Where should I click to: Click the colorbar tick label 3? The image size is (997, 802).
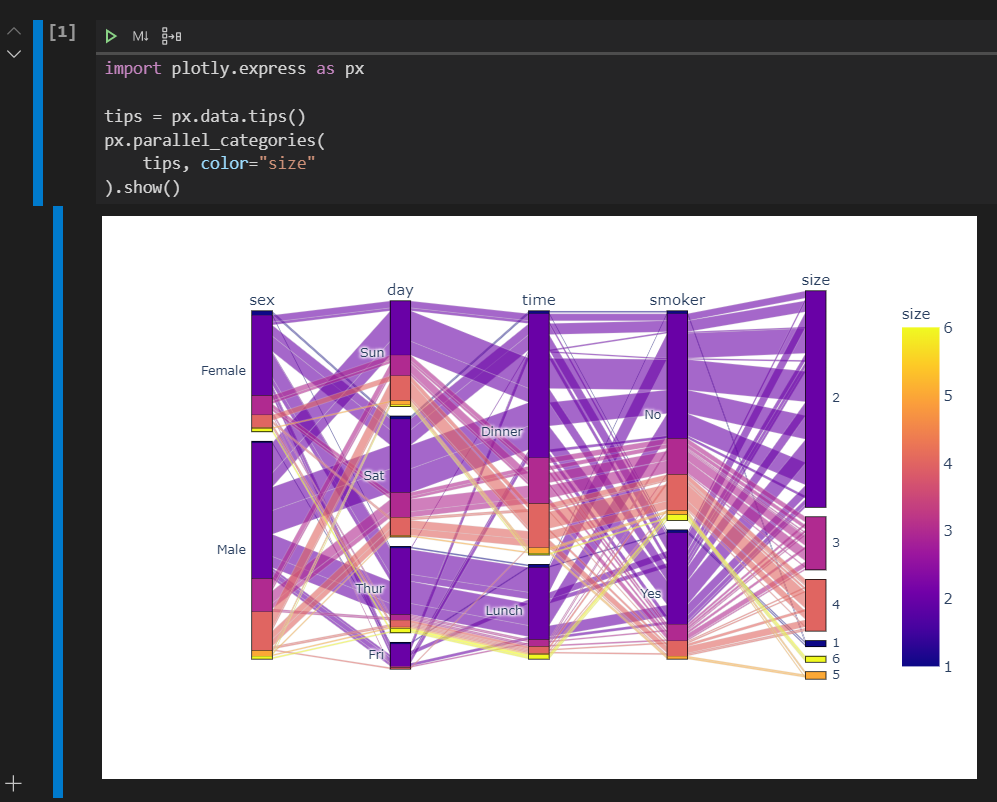948,530
